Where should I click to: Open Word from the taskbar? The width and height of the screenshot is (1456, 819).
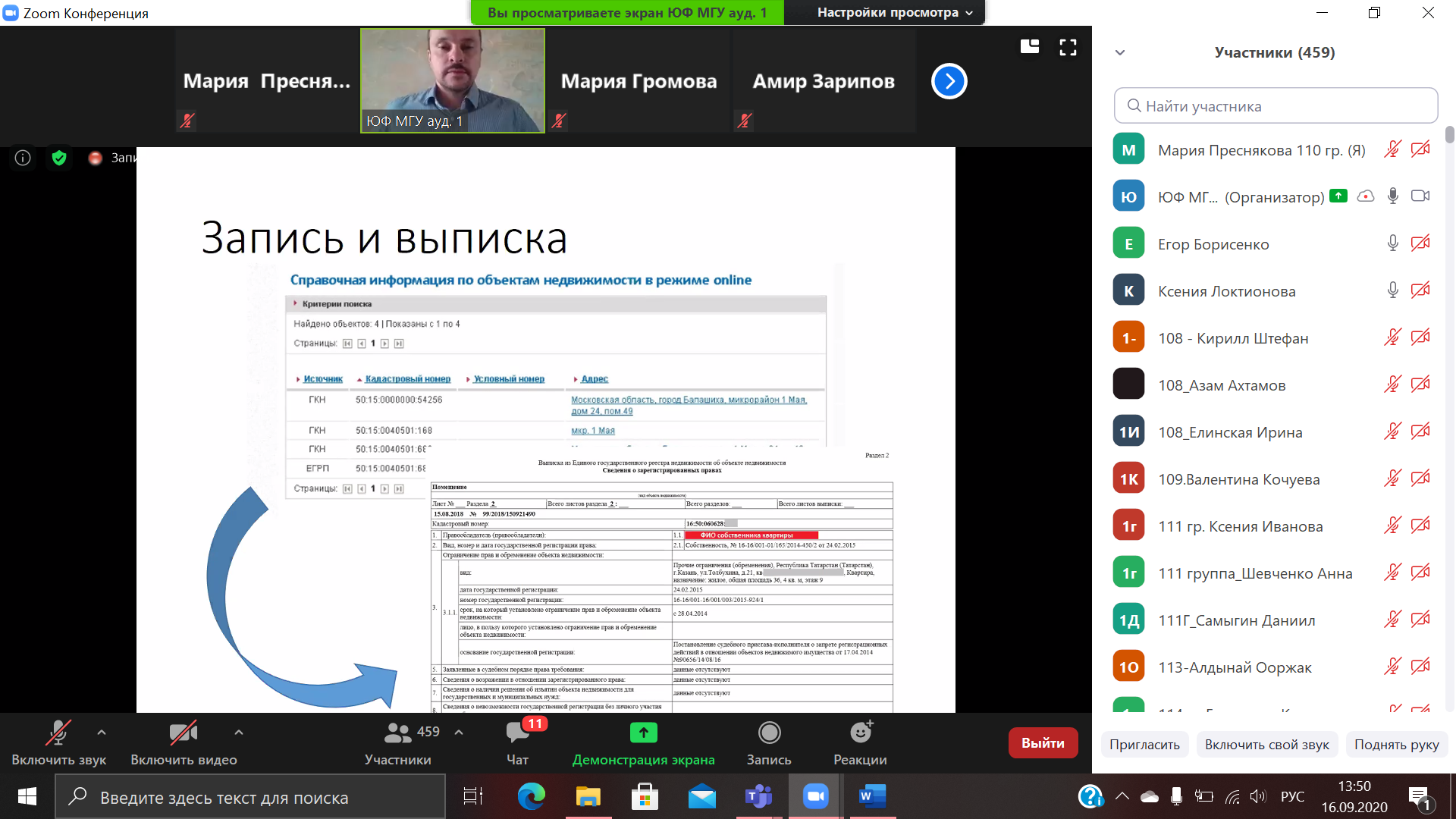pyautogui.click(x=872, y=796)
